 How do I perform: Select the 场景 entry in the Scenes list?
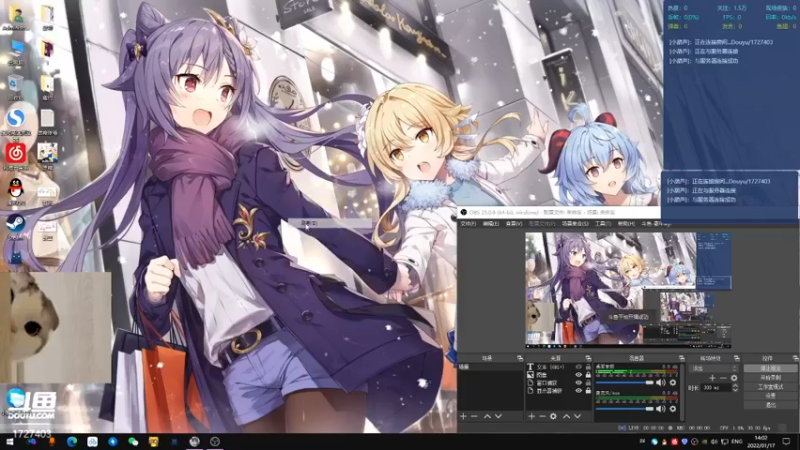490,367
